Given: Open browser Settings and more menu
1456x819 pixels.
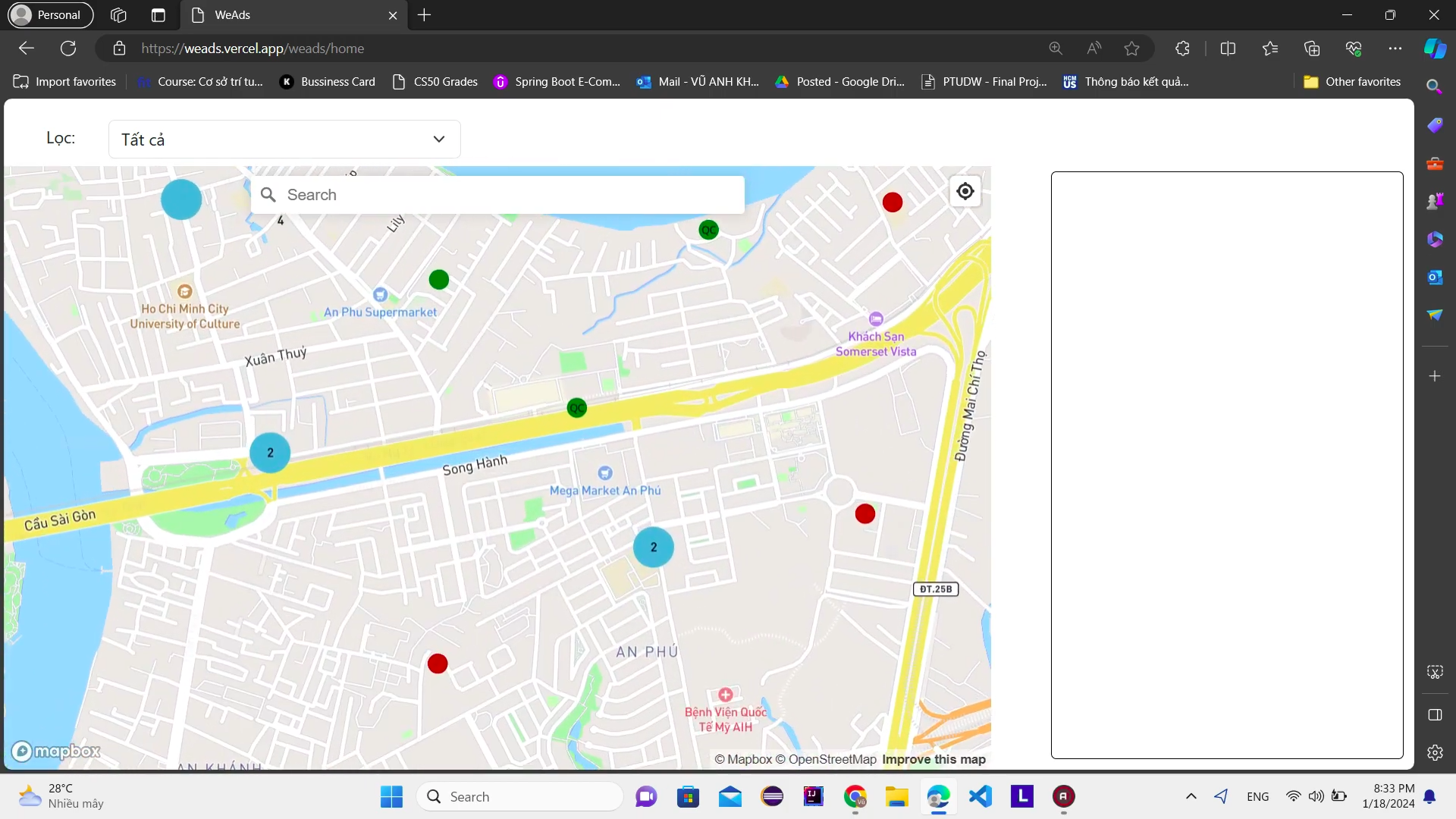Looking at the screenshot, I should click(1395, 49).
